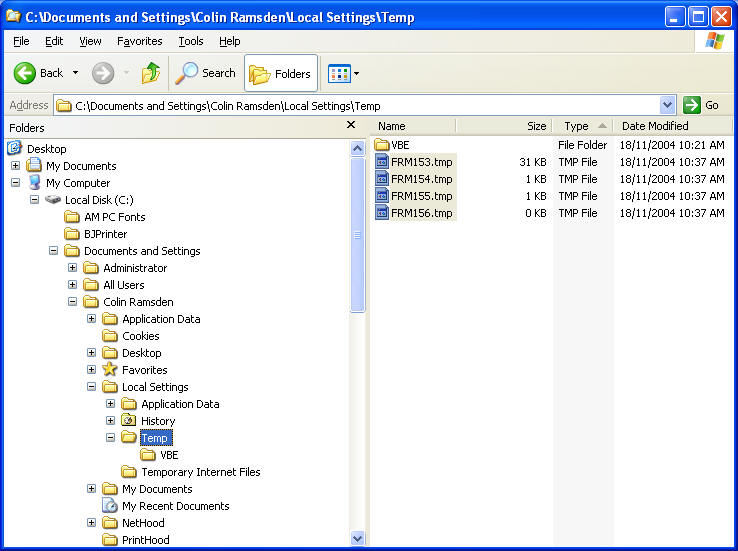Click the "31 KB" size cell

532,162
